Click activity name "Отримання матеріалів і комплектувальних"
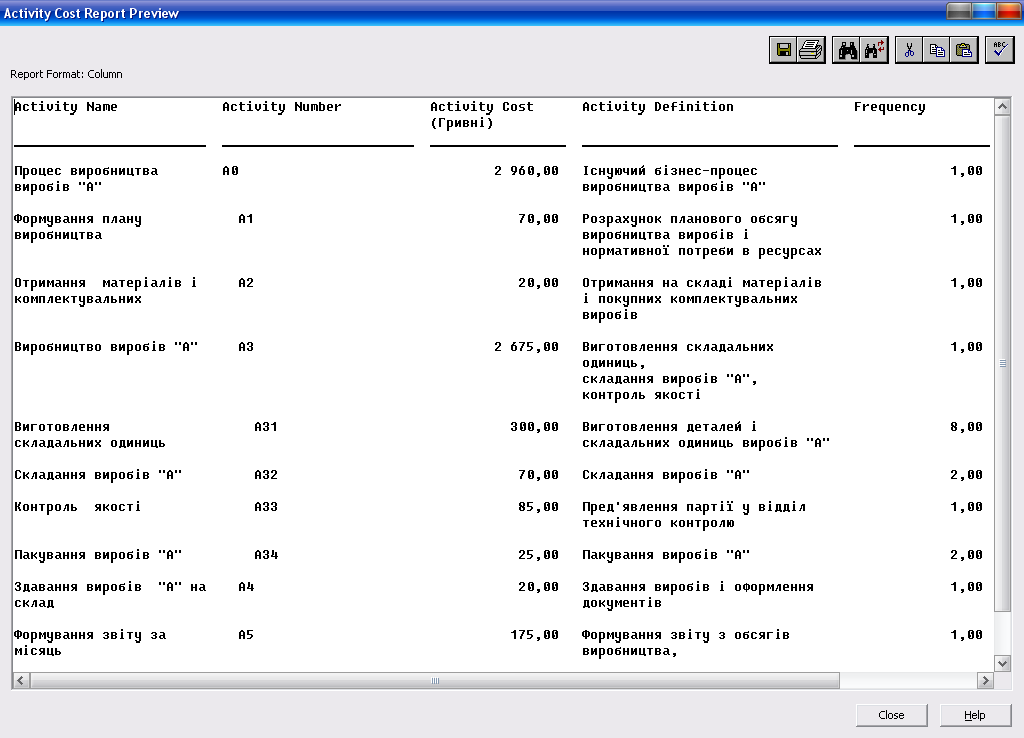Screen dimensions: 1024x738 pyautogui.click(x=105, y=291)
